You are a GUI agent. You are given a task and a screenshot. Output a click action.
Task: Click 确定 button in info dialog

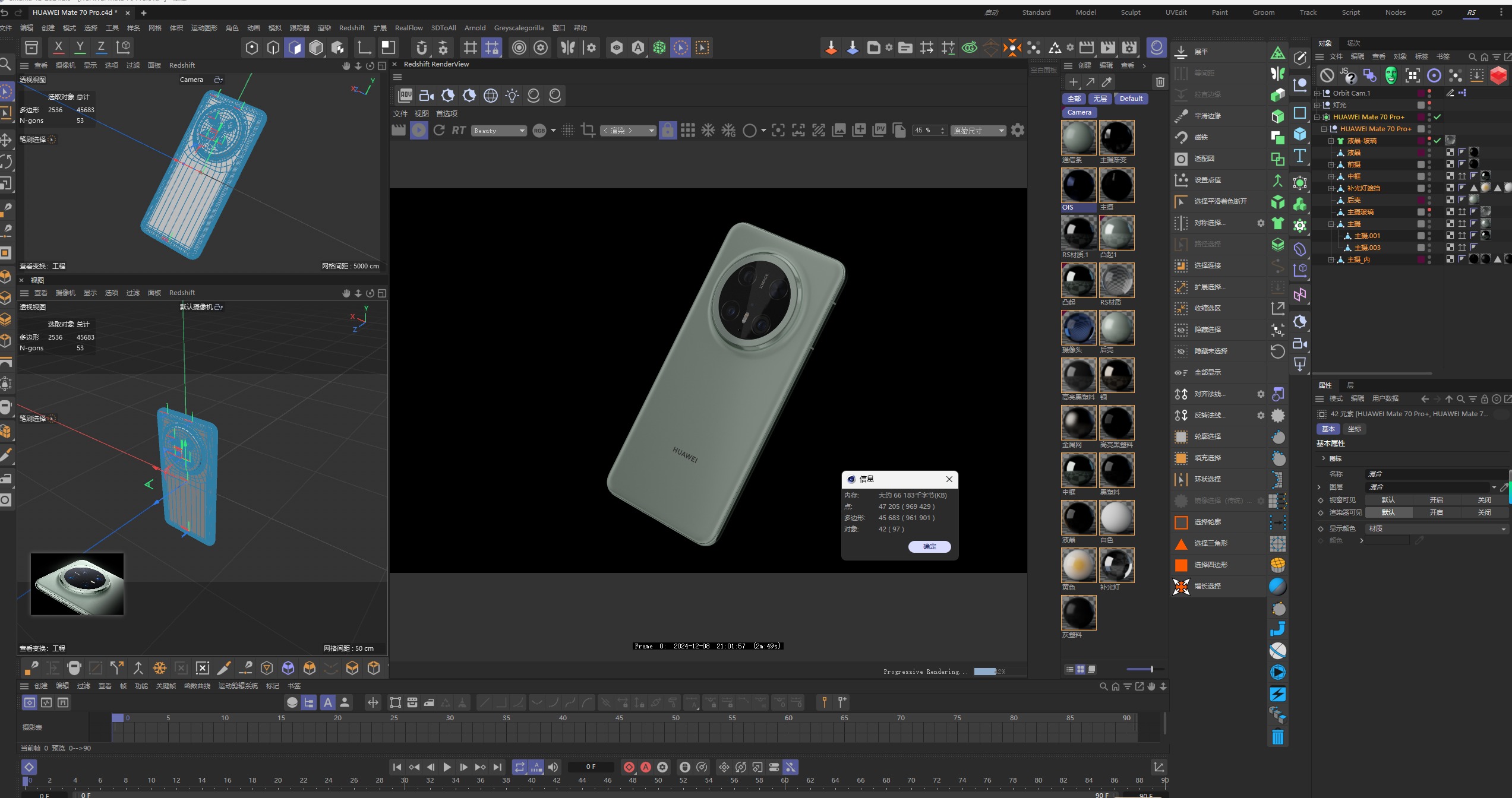929,546
